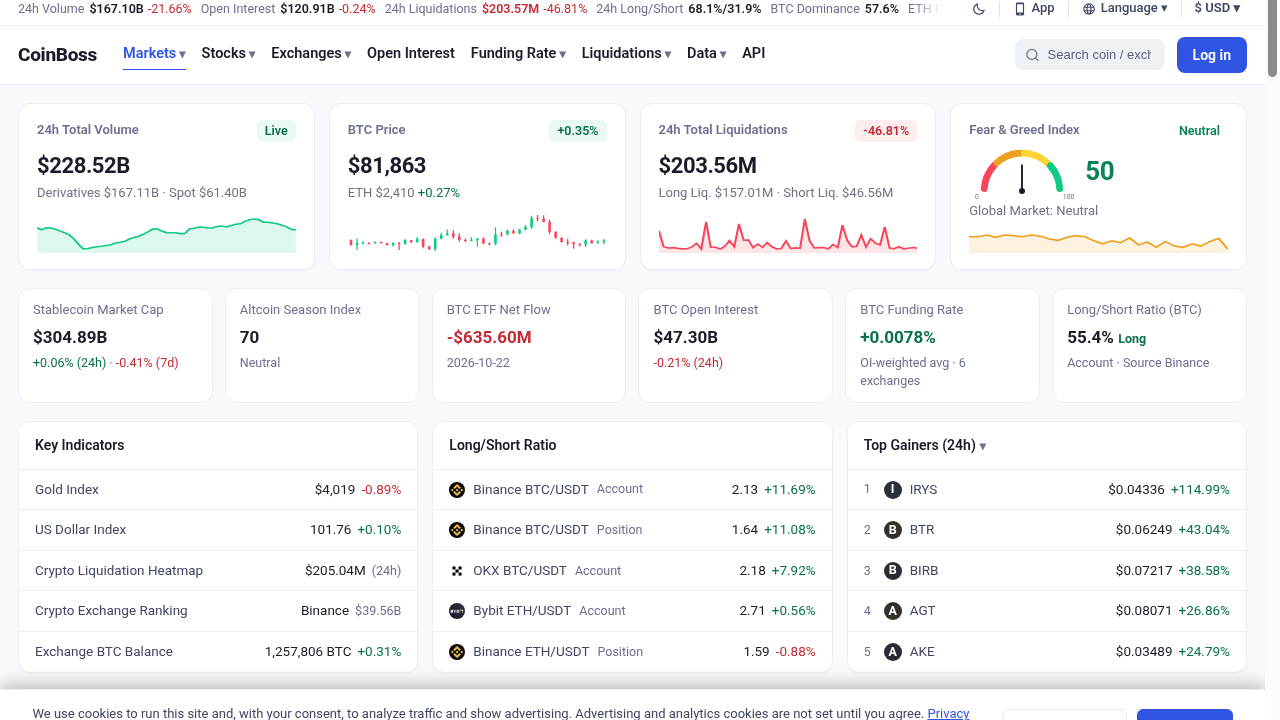Click Binance icon in BTC/USDT Position row

[x=457, y=530]
